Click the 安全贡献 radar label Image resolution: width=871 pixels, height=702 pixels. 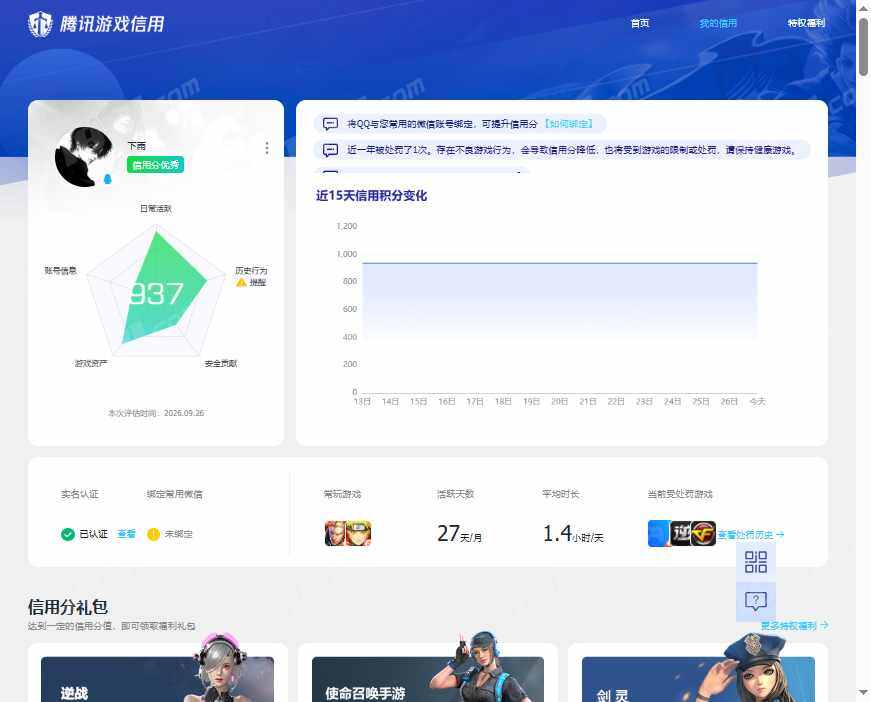pos(221,363)
